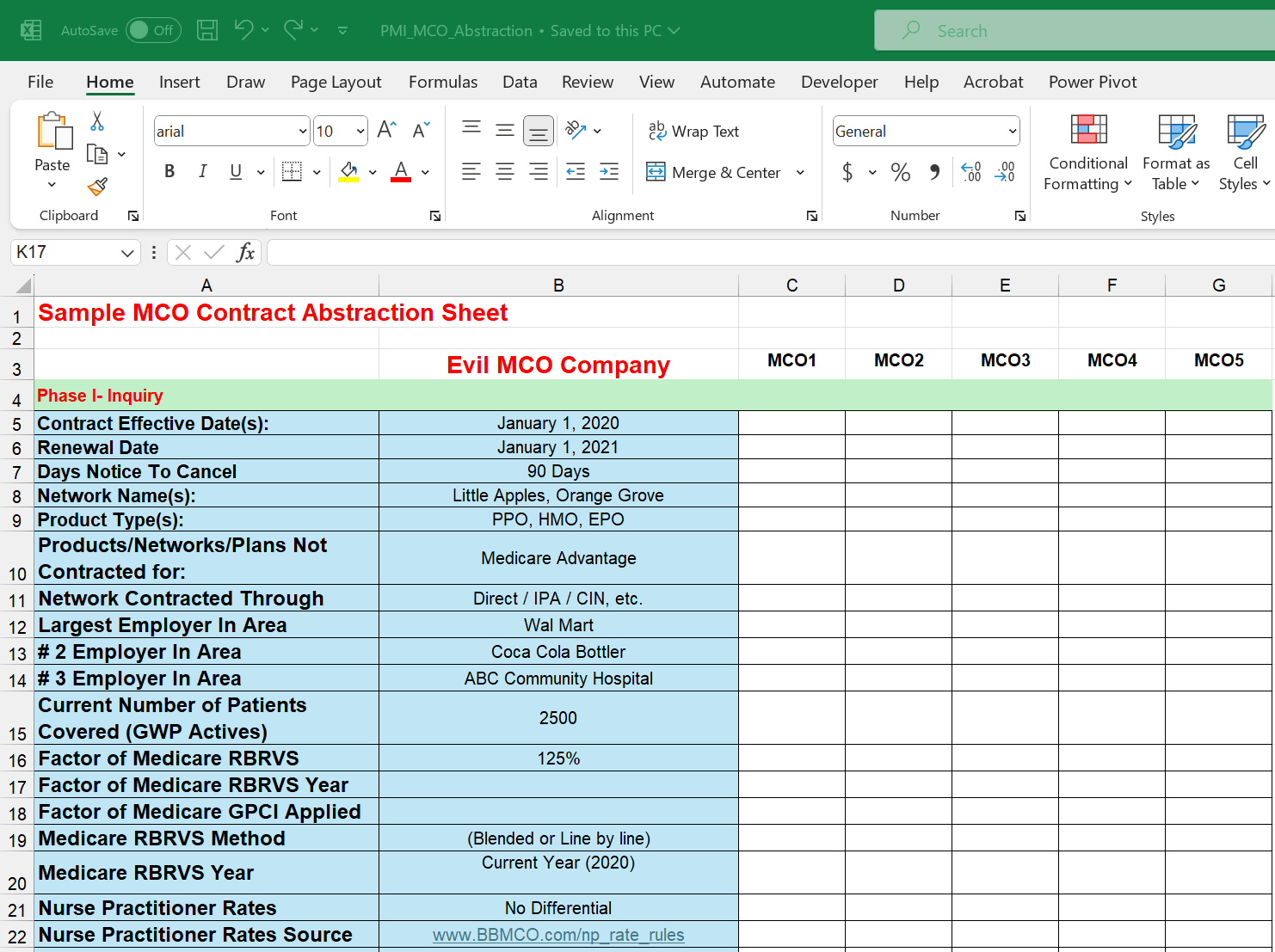Open the Merge & Center dropdown arrow
The width and height of the screenshot is (1275, 952).
800,172
